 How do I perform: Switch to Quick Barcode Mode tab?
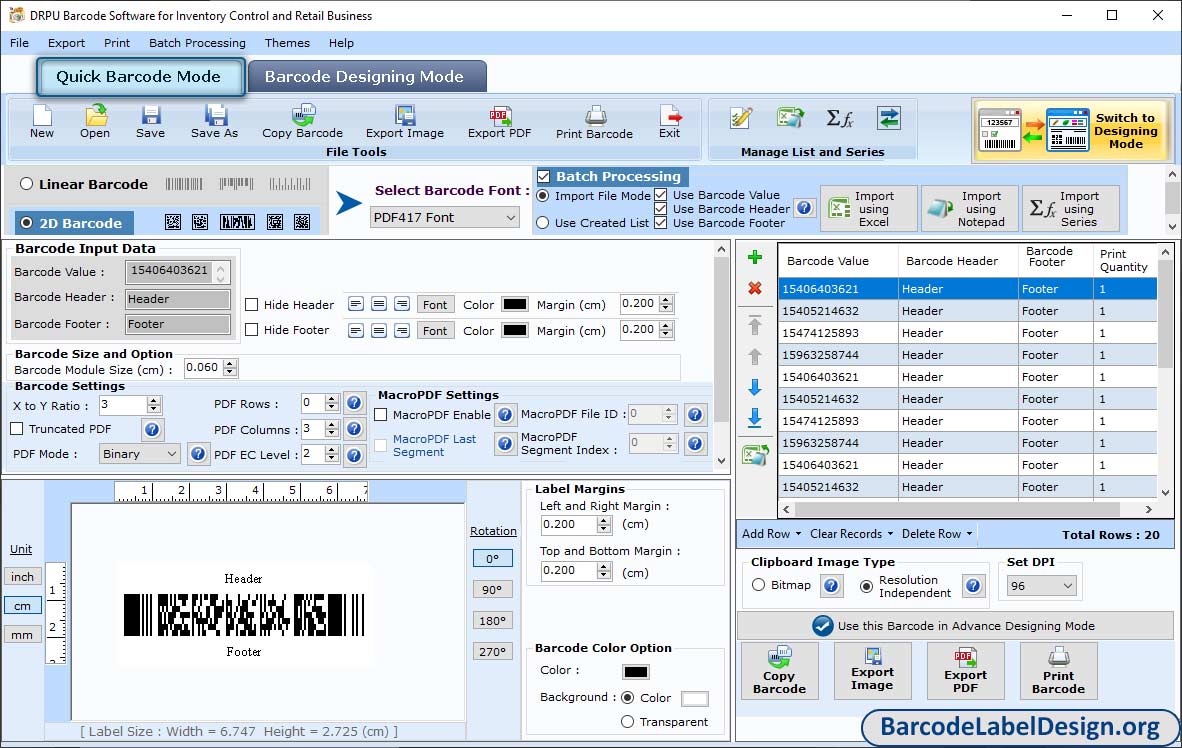pos(139,77)
